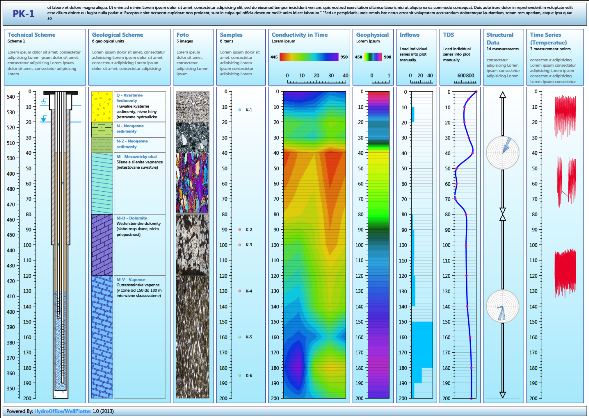Viewport: 589px width, 418px height.
Task: Click the green K-6 sample marker
Action: [x=240, y=375]
